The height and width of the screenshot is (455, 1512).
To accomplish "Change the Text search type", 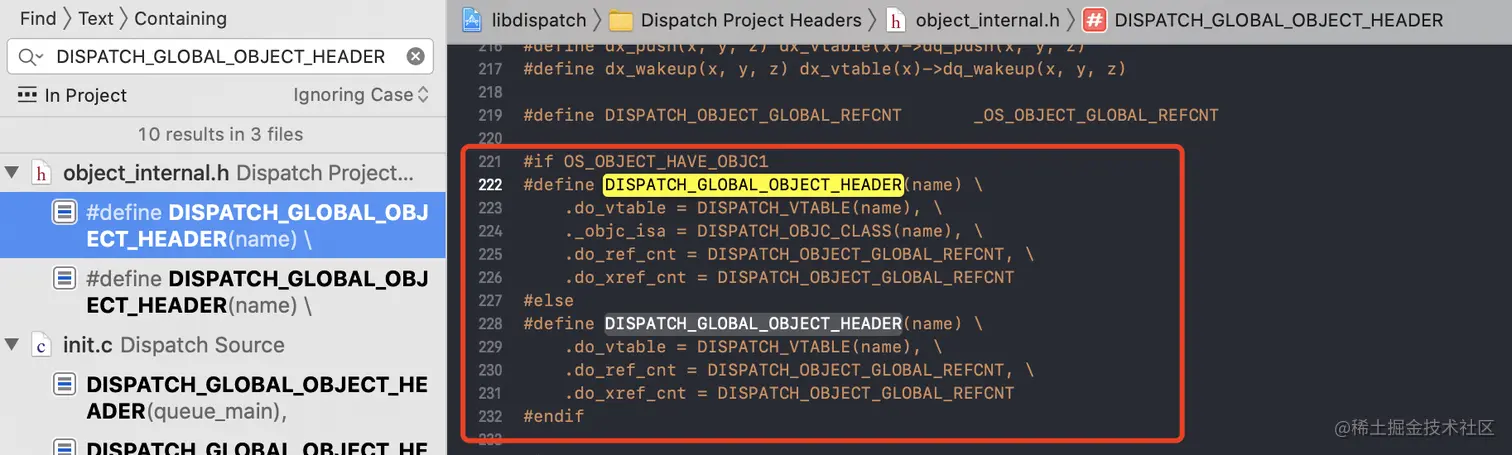I will (x=96, y=18).
